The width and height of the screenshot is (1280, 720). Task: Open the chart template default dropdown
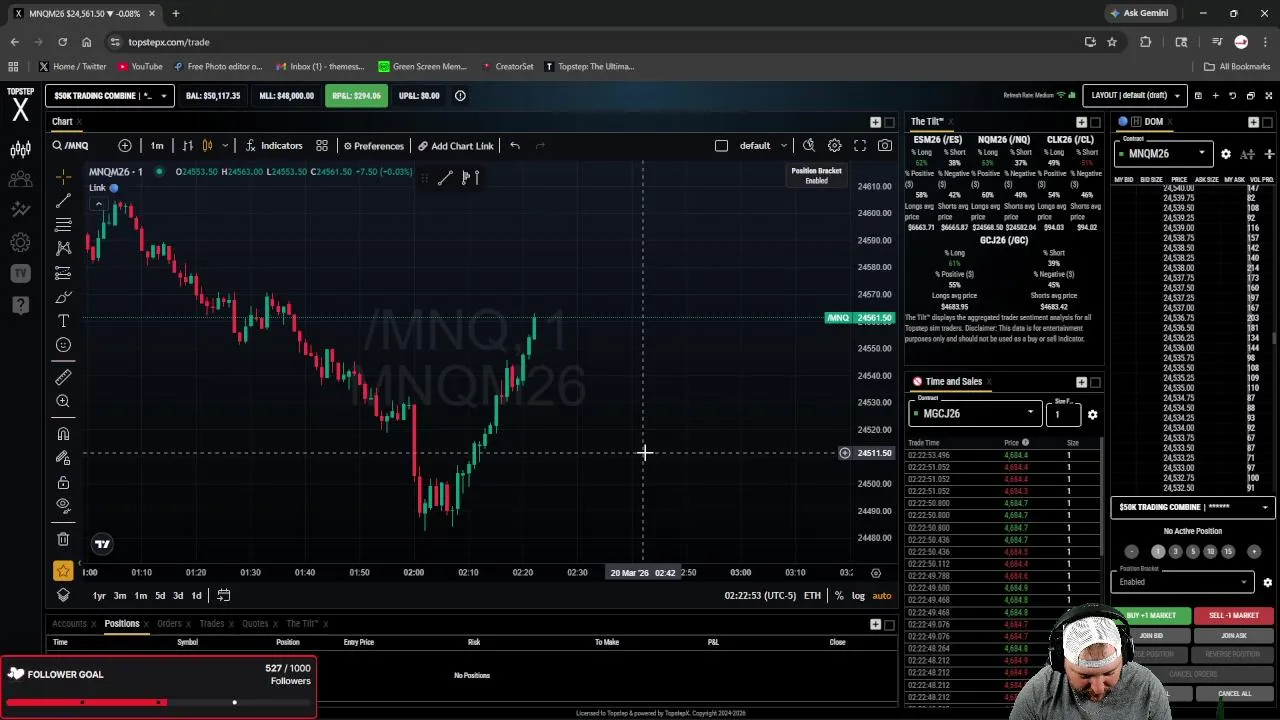click(763, 146)
